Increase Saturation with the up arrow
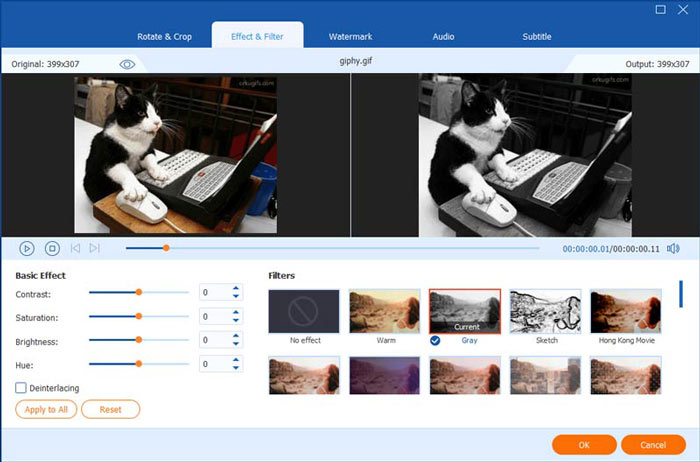The image size is (700, 462). click(x=236, y=312)
